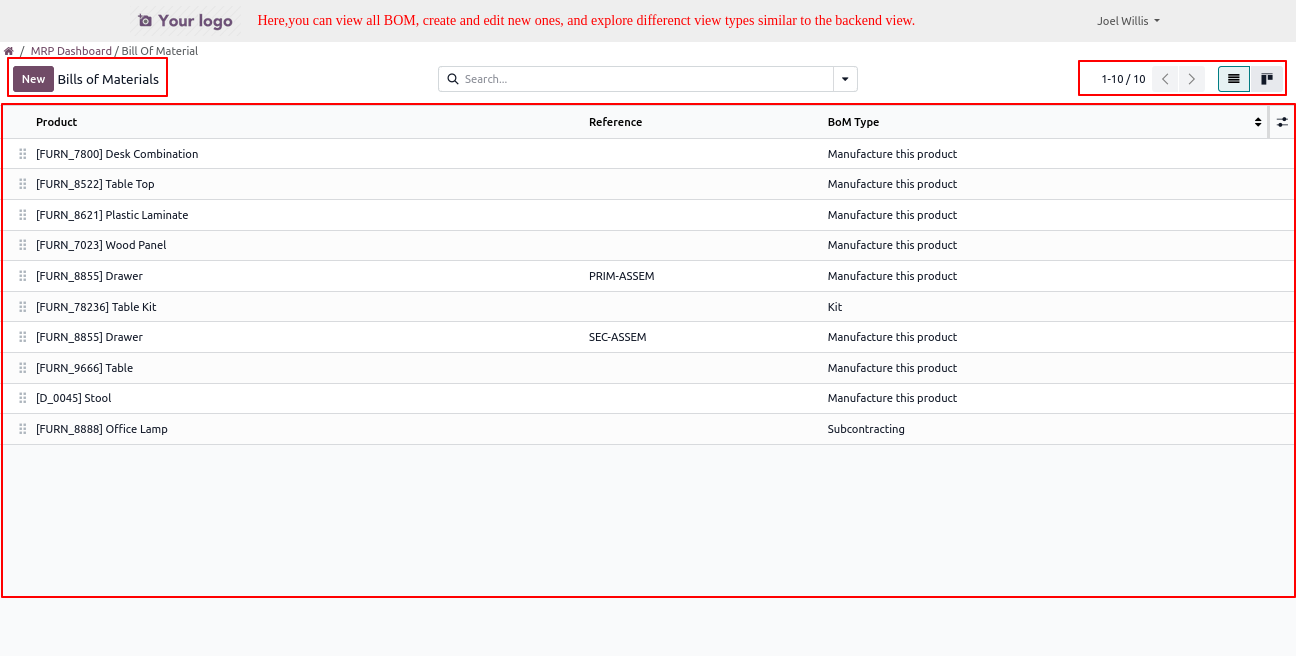Open Joel Willis user menu

tap(1128, 20)
